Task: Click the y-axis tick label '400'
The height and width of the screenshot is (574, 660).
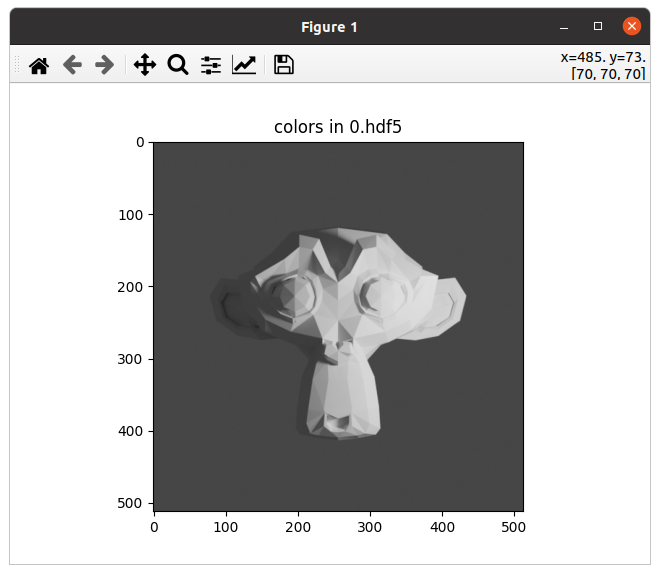Action: 130,431
